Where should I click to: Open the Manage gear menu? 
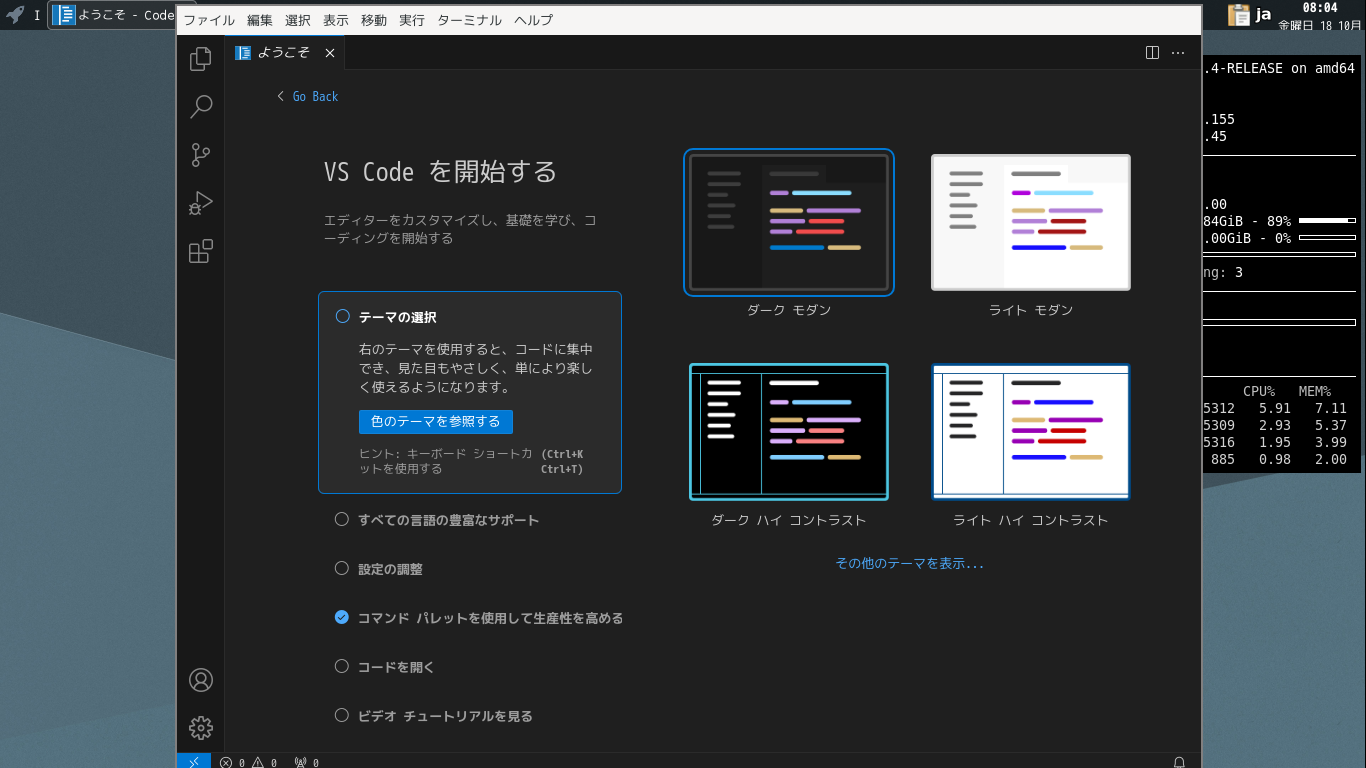(x=201, y=728)
